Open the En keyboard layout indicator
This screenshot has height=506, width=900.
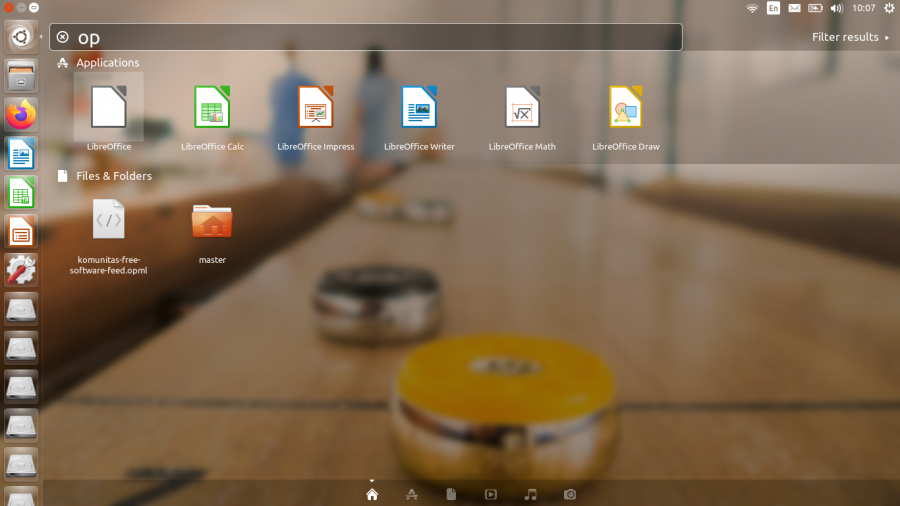point(773,8)
